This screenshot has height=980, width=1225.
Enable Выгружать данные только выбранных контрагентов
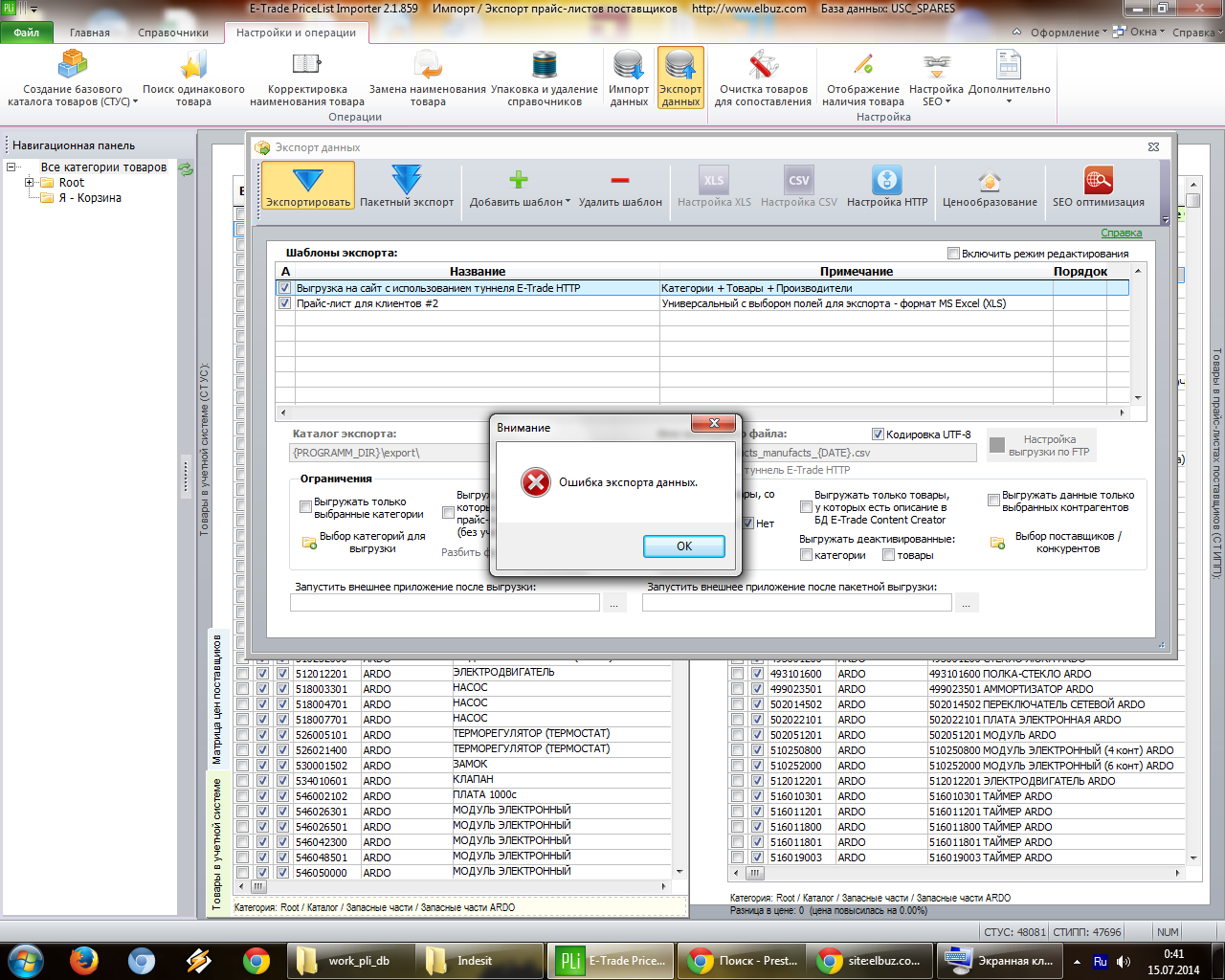(x=993, y=501)
